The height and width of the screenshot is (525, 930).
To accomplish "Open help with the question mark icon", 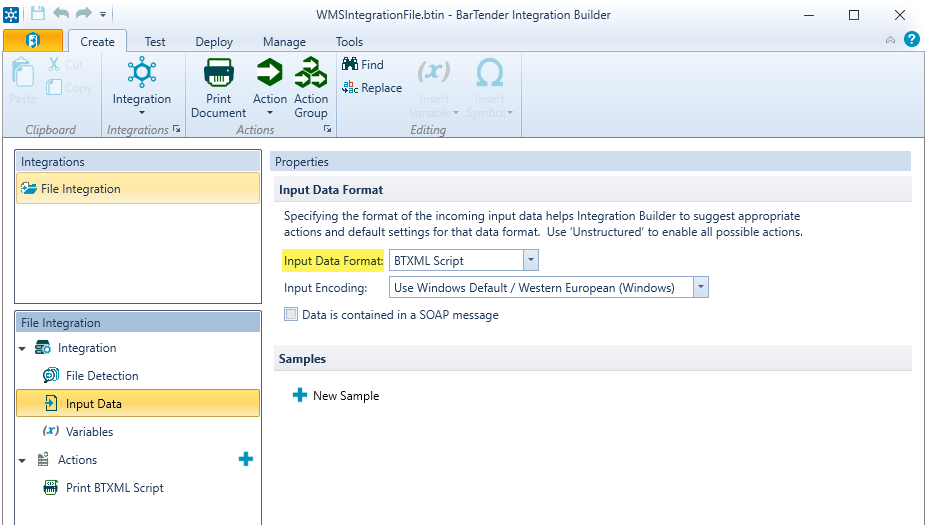I will pos(912,40).
